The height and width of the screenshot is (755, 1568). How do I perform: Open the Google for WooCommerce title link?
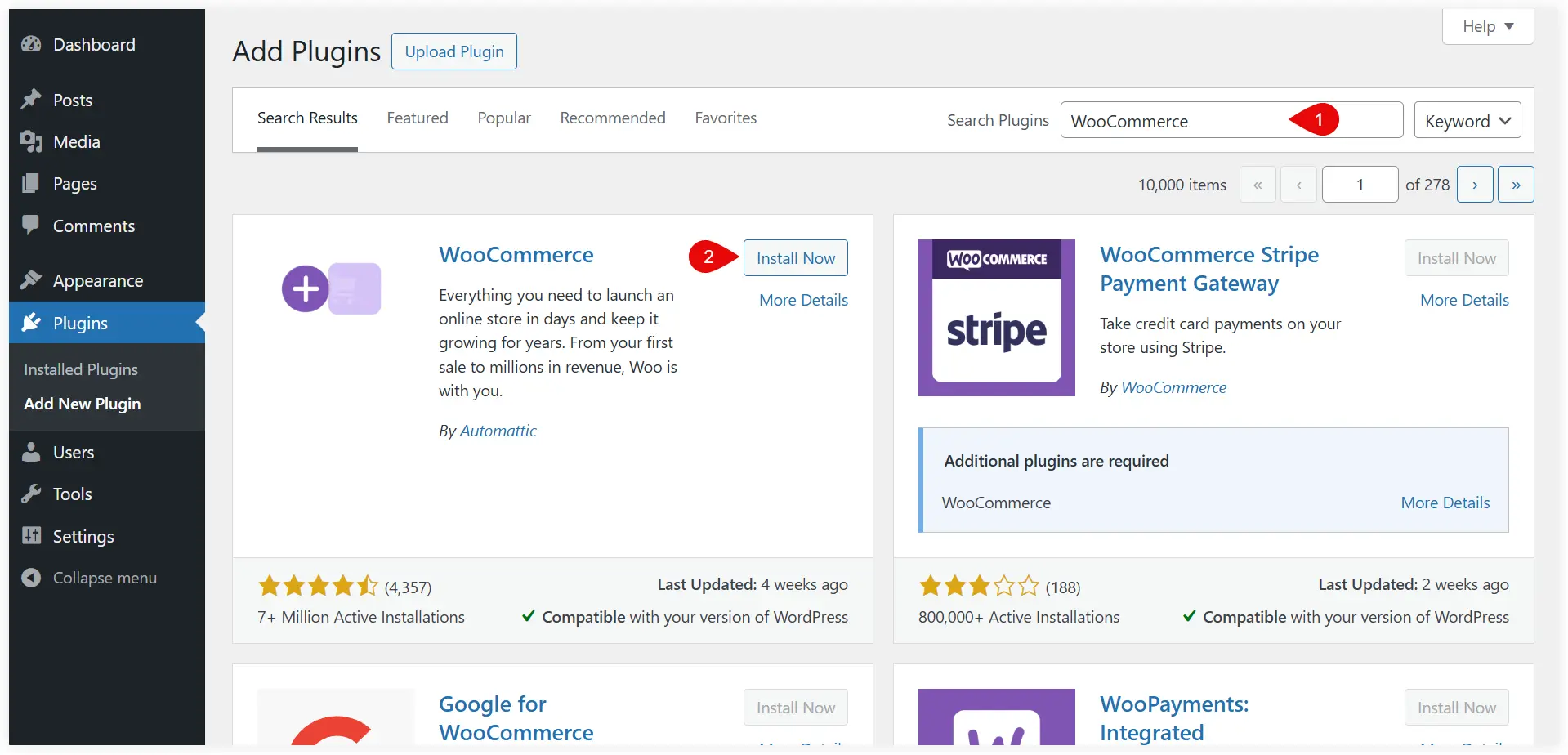[x=516, y=718]
